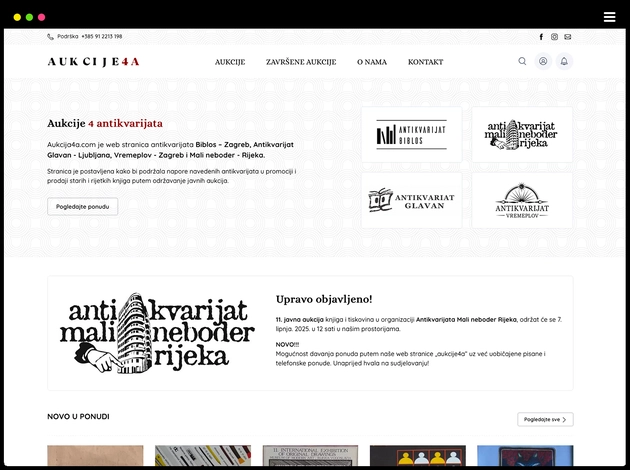Open the blue-framed item thumbnail
The width and height of the screenshot is (630, 470).
tap(525, 456)
